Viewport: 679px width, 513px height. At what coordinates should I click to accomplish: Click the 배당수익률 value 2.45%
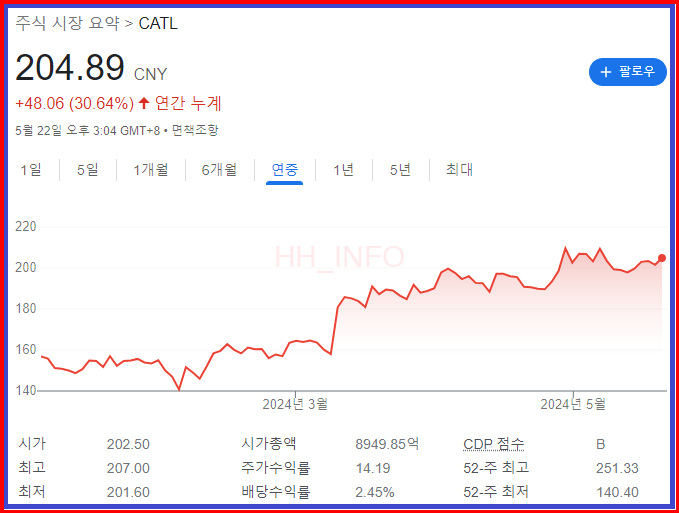tap(375, 492)
